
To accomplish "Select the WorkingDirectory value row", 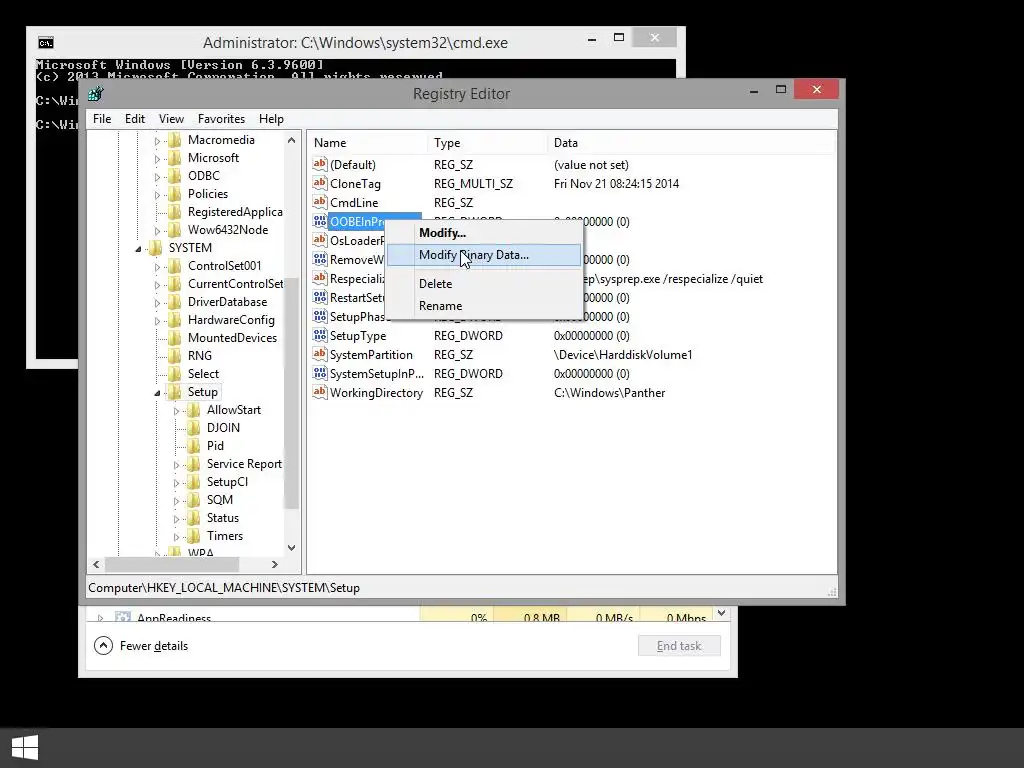I will point(572,392).
